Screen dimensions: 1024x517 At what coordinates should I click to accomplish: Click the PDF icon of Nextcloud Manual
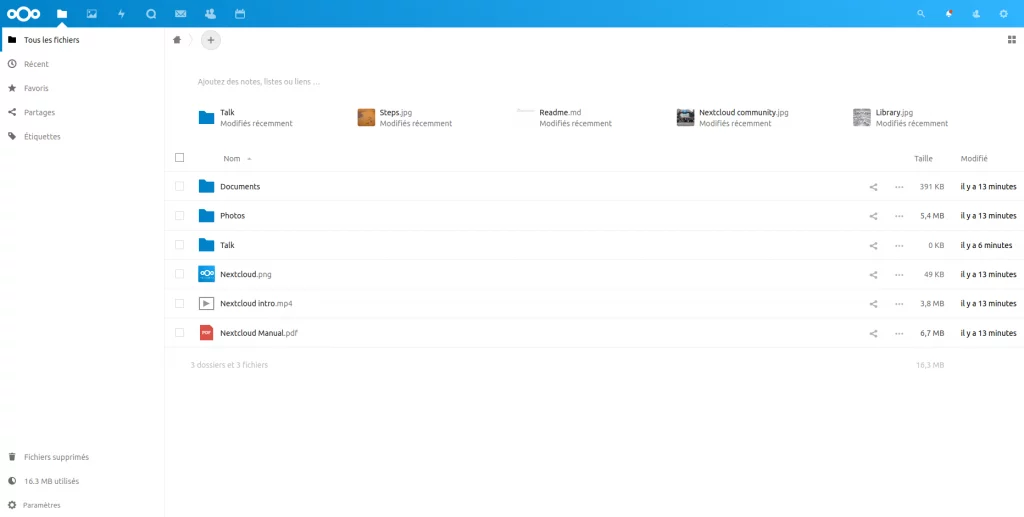click(206, 333)
